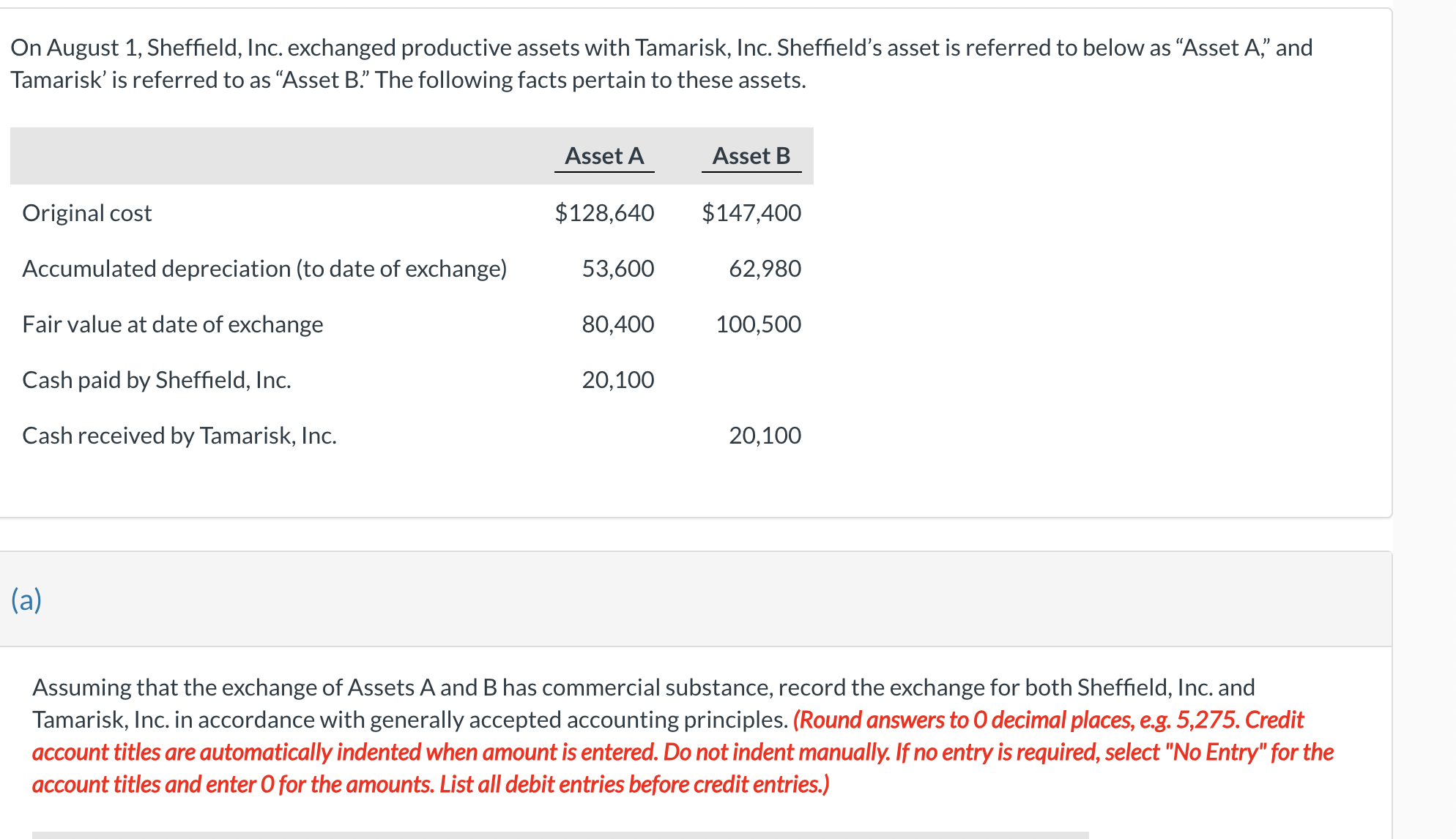1456x839 pixels.
Task: Select the 80,400 fair value figure
Action: point(618,324)
